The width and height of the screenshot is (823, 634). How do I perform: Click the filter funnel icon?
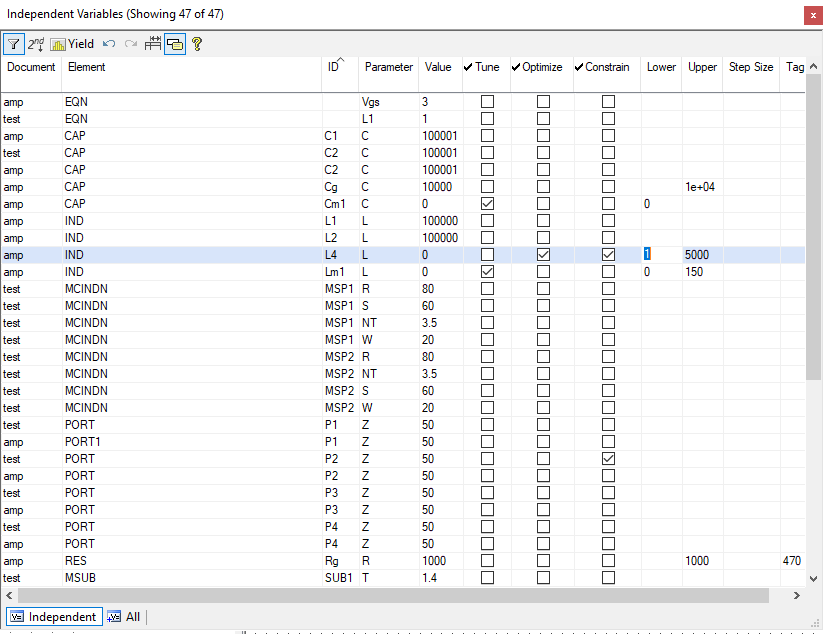click(14, 44)
